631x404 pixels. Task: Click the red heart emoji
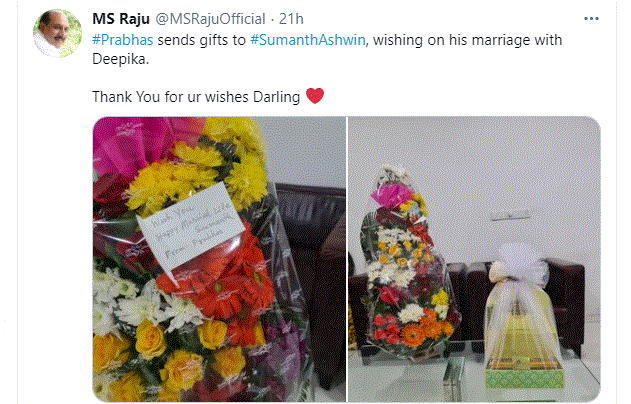(x=315, y=96)
